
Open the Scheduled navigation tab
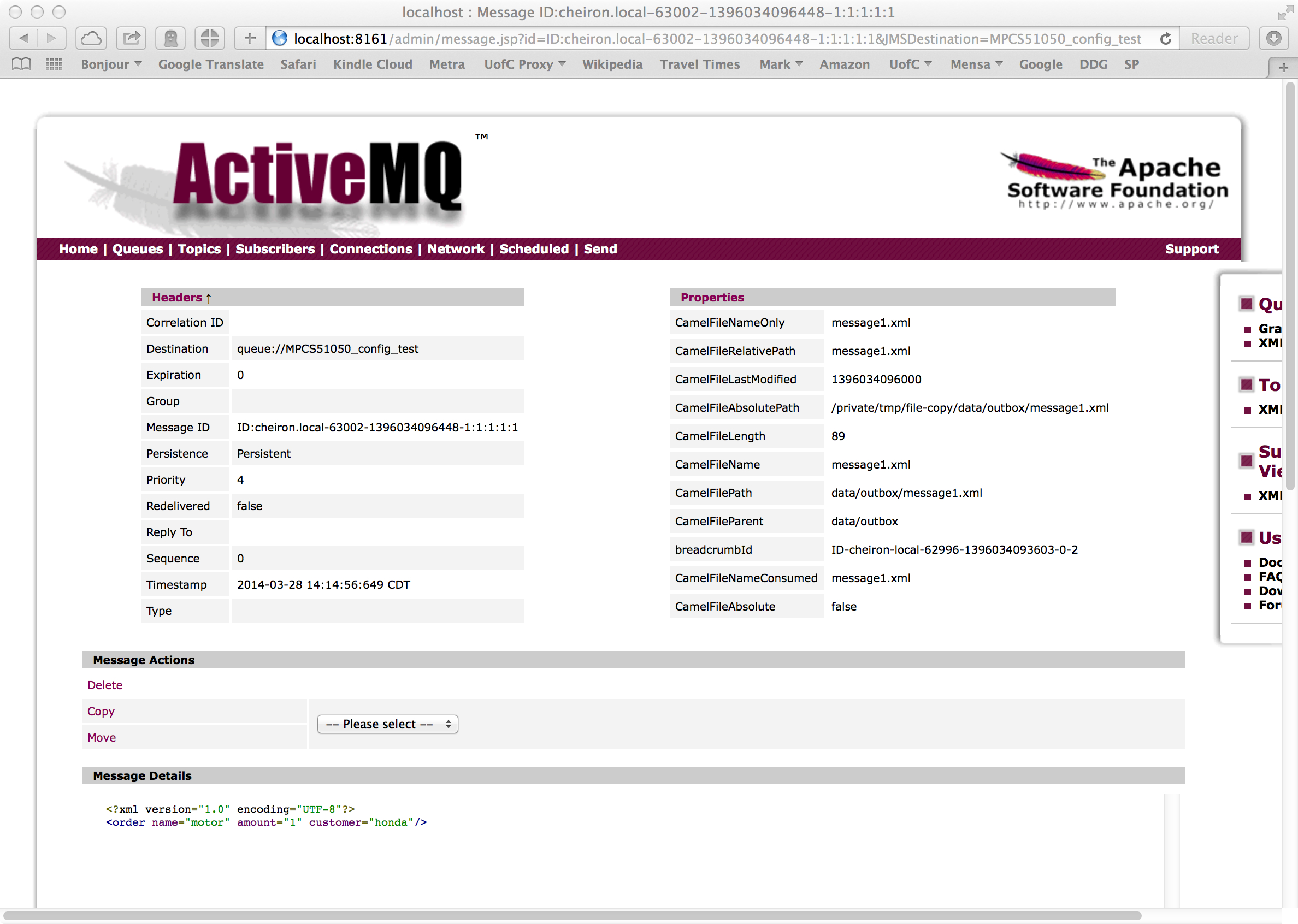(533, 248)
